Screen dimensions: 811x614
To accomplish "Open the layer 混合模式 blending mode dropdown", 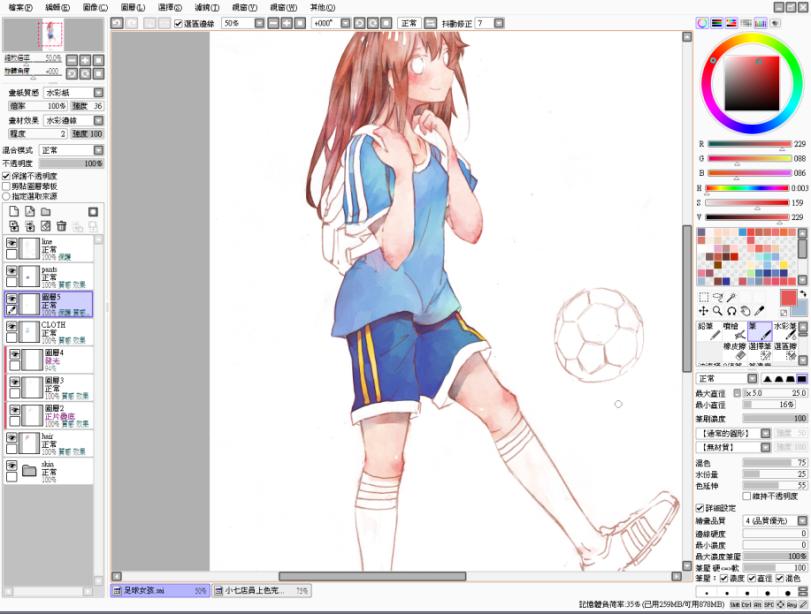I will pos(98,150).
